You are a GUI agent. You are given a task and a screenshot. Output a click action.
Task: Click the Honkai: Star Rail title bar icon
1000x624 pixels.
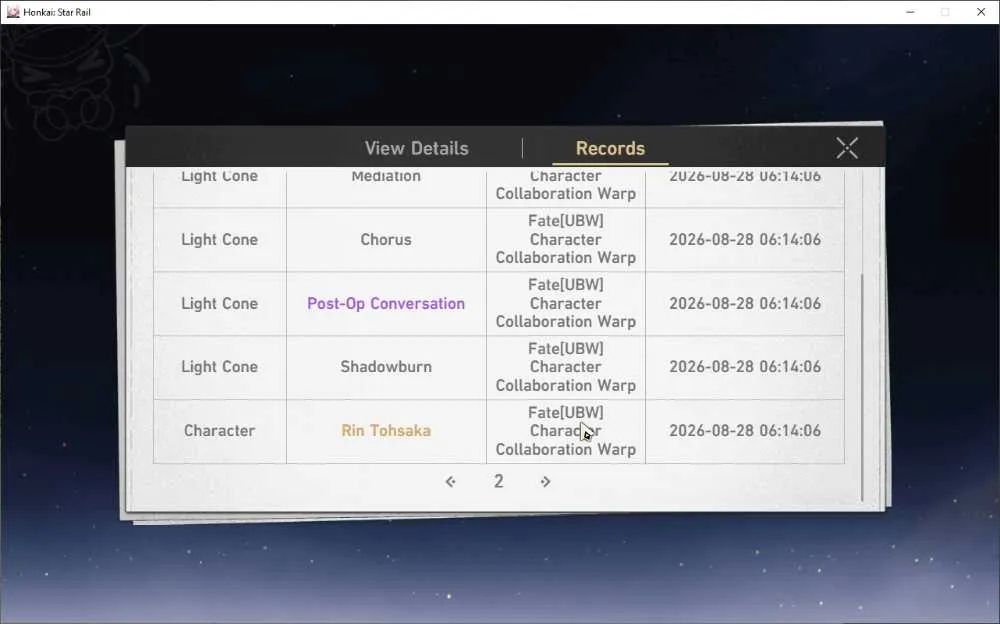13,12
